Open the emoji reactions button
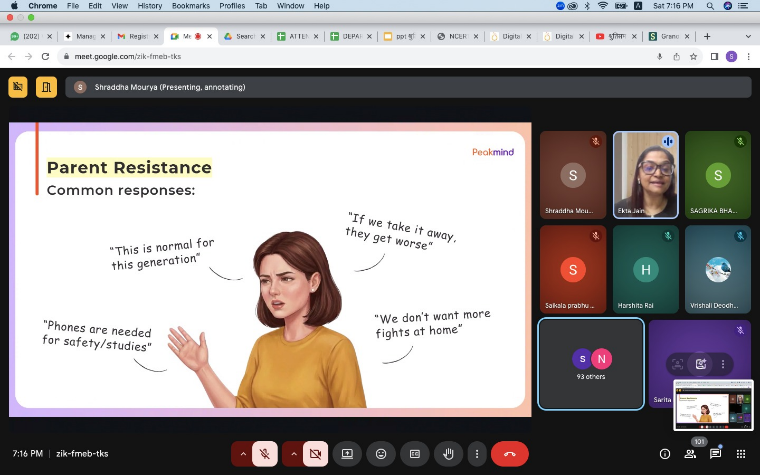This screenshot has height=475, width=760. (x=381, y=453)
